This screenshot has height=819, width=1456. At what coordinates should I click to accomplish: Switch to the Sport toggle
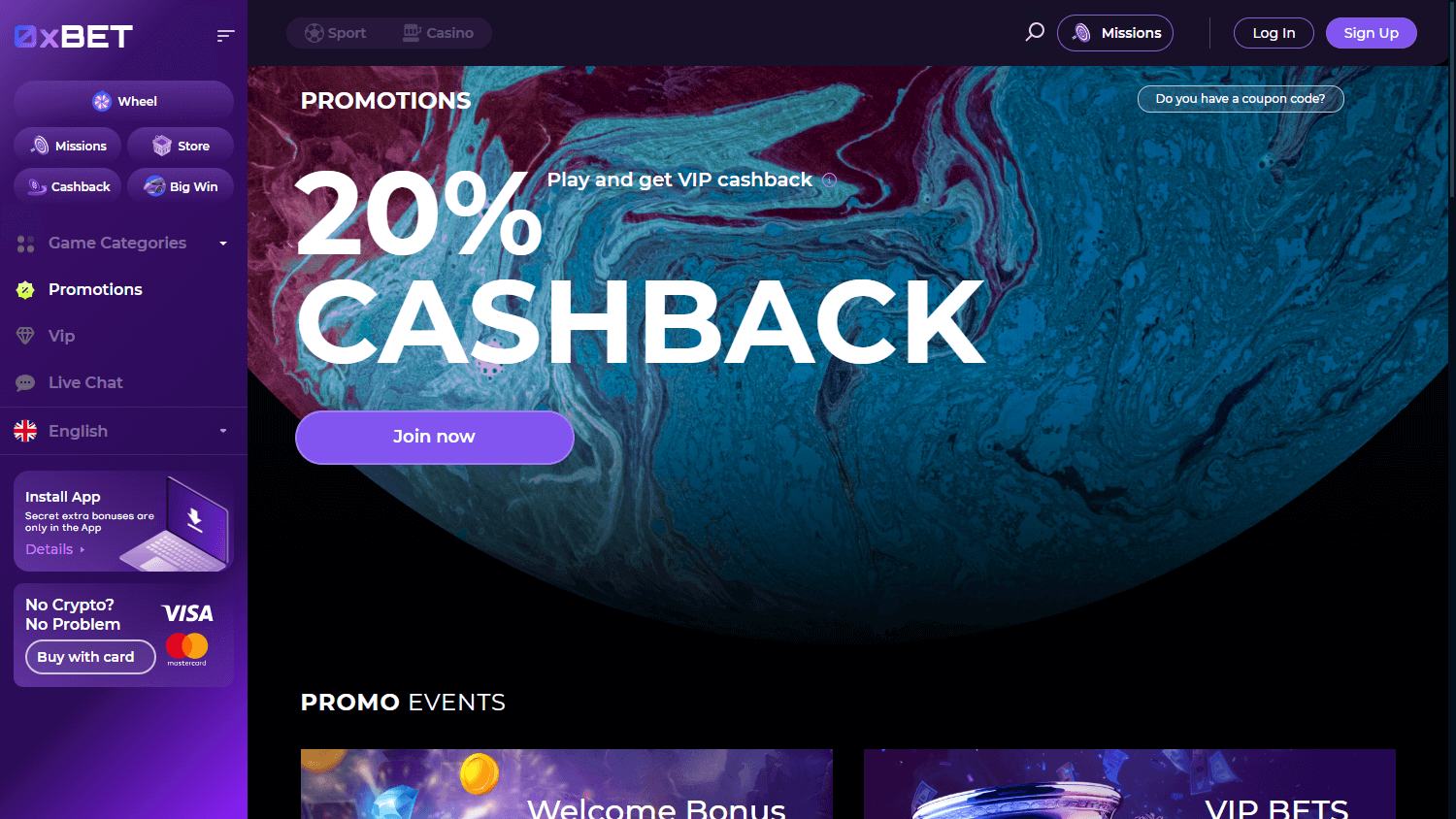tap(336, 33)
